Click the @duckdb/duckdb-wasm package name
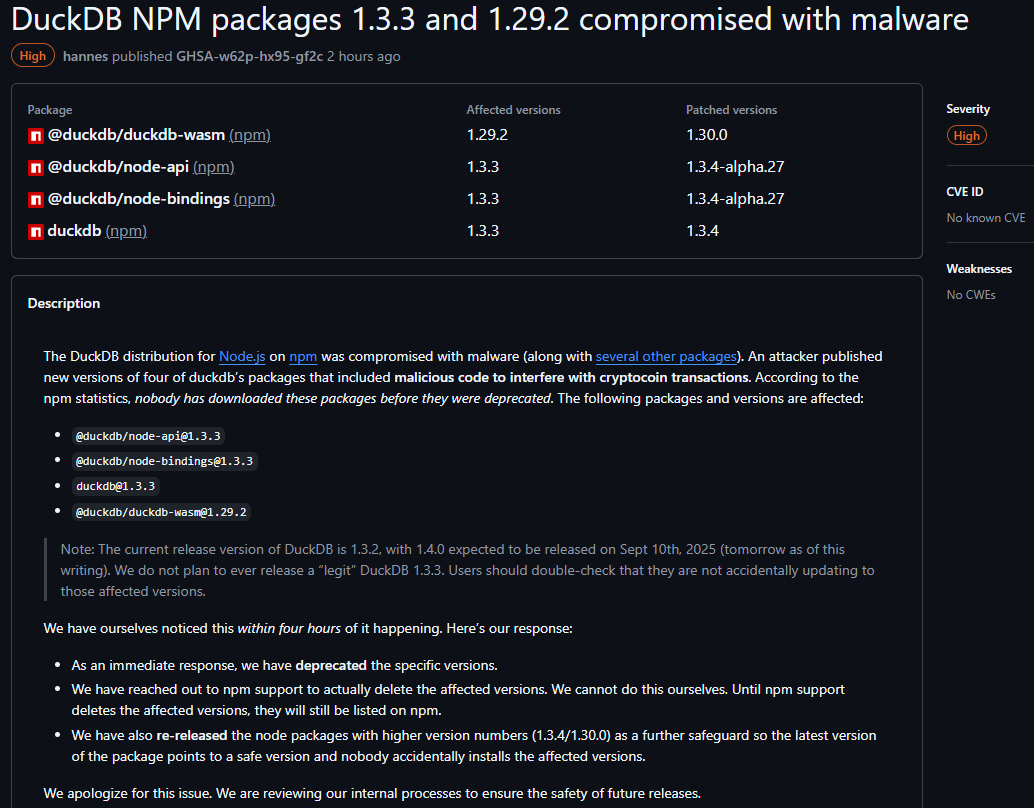The height and width of the screenshot is (808, 1034). coord(136,135)
